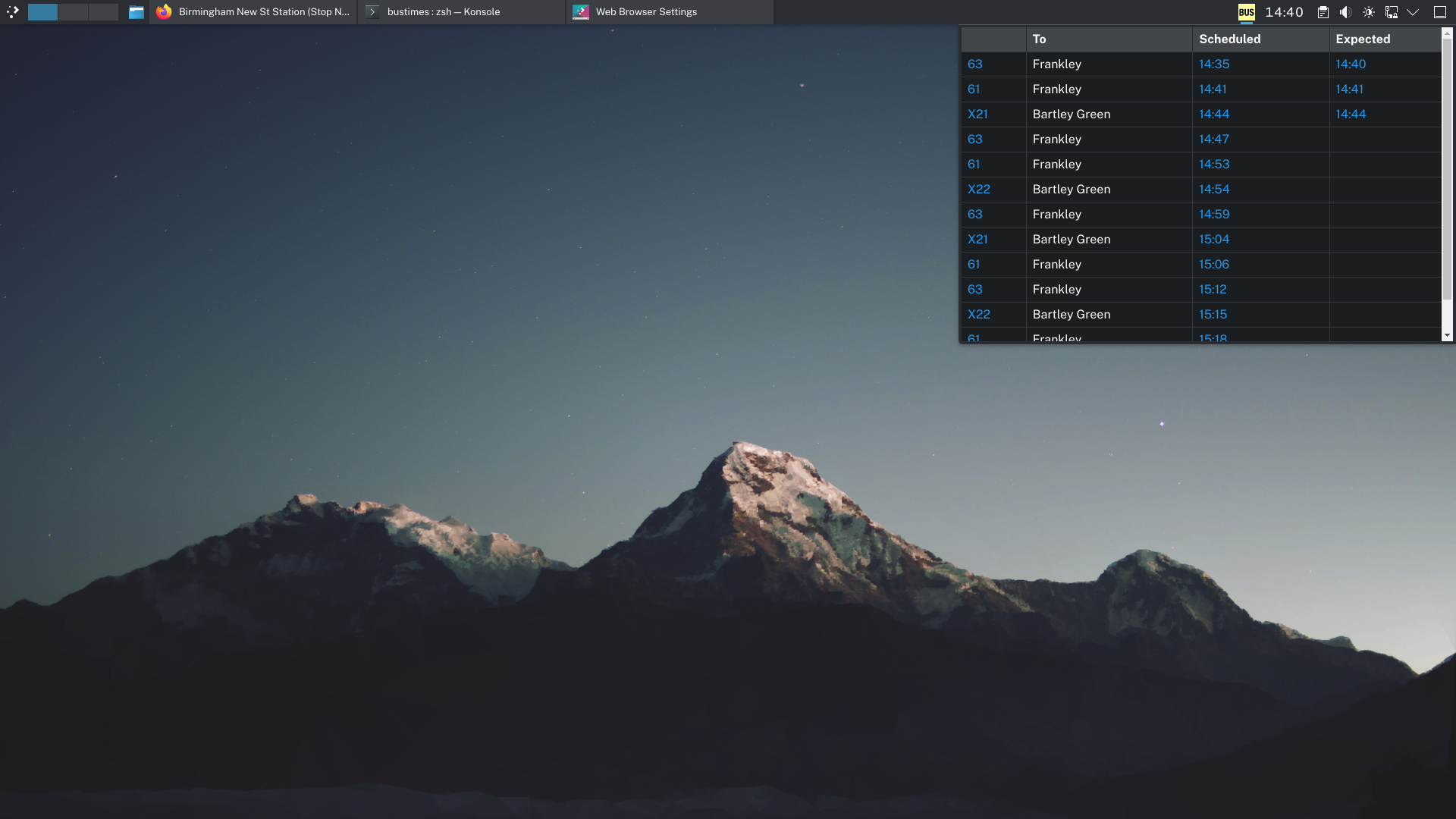Click the expected 14:41 time link

(x=1349, y=89)
